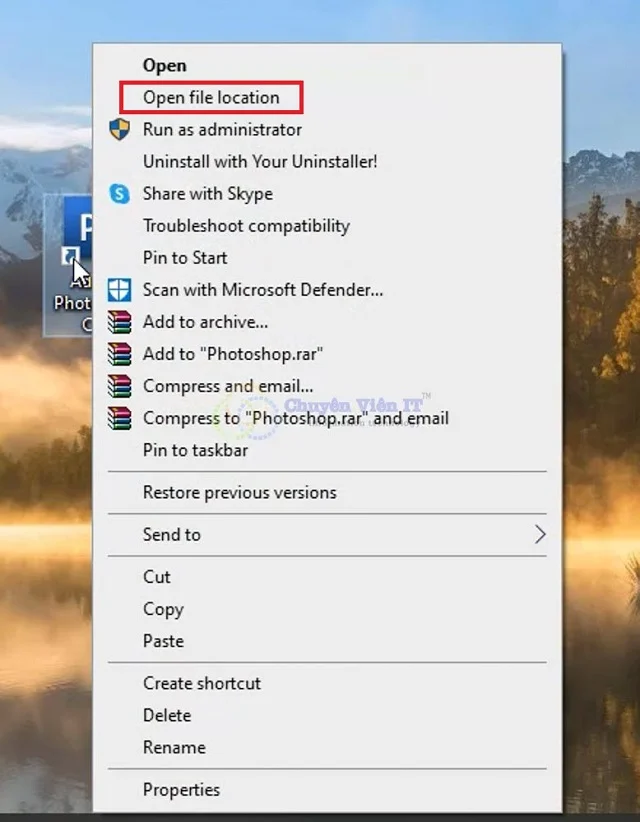Select Run as administrator text
Viewport: 640px width, 822px height.
click(222, 129)
